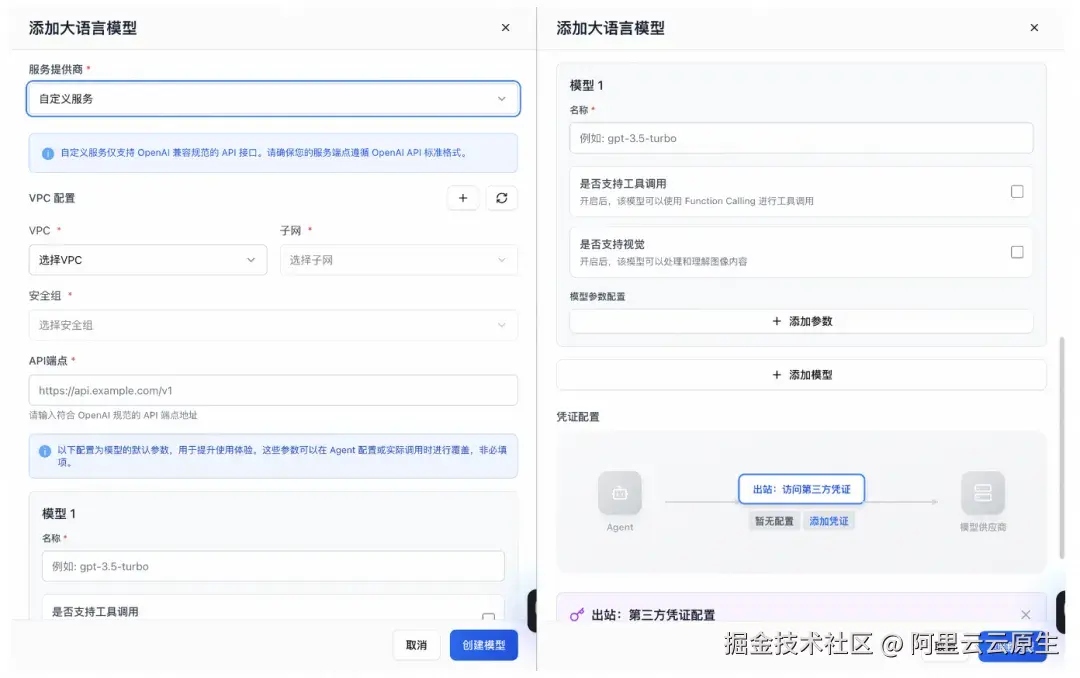The width and height of the screenshot is (1080, 678).
Task: Expand the 选择VPC dropdown
Action: (x=148, y=260)
